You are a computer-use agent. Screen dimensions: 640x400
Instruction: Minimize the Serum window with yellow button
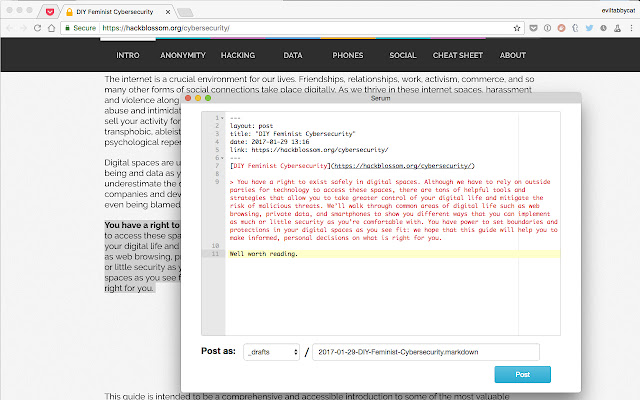click(198, 98)
